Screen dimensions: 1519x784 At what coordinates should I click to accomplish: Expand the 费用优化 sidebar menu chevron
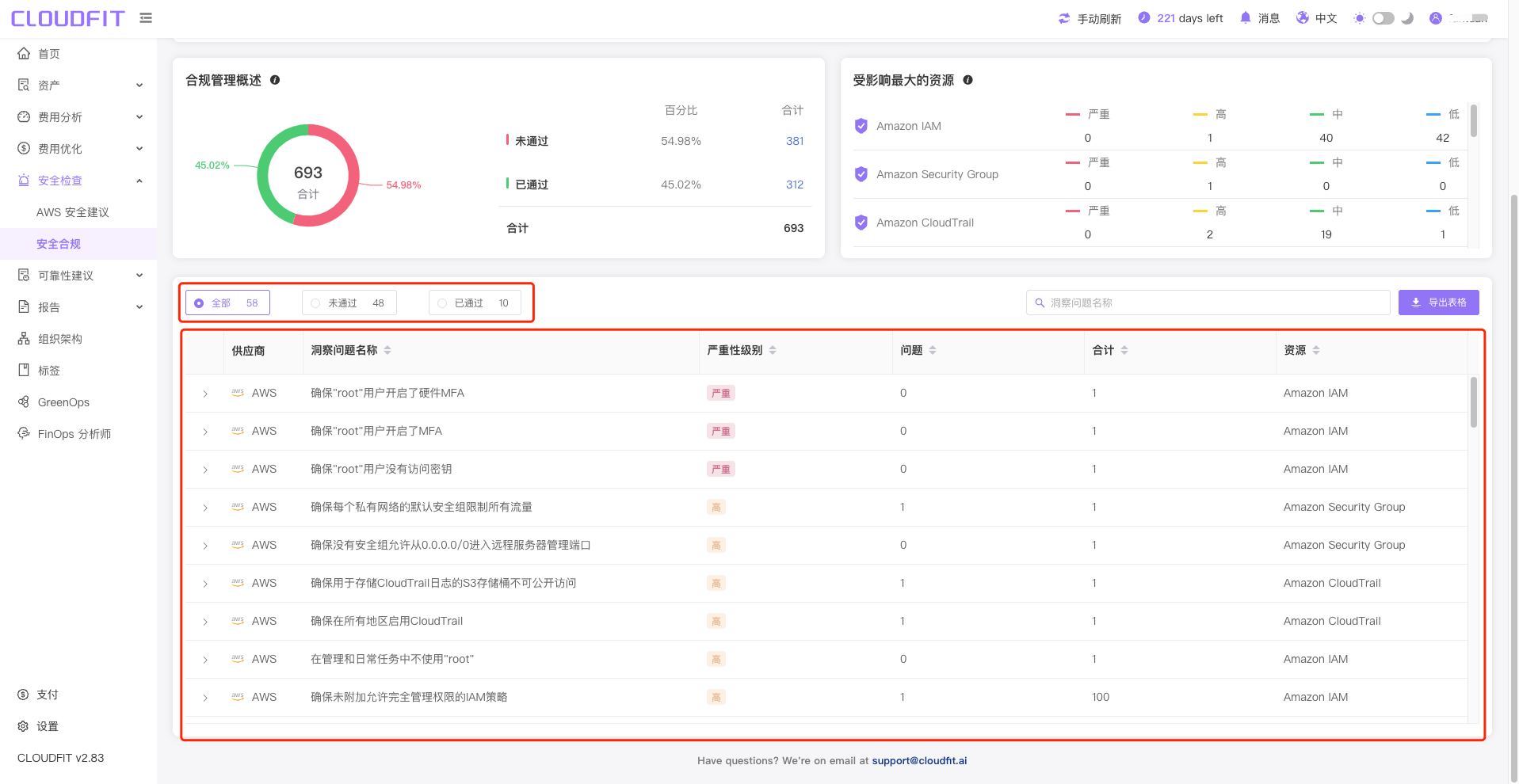(139, 149)
